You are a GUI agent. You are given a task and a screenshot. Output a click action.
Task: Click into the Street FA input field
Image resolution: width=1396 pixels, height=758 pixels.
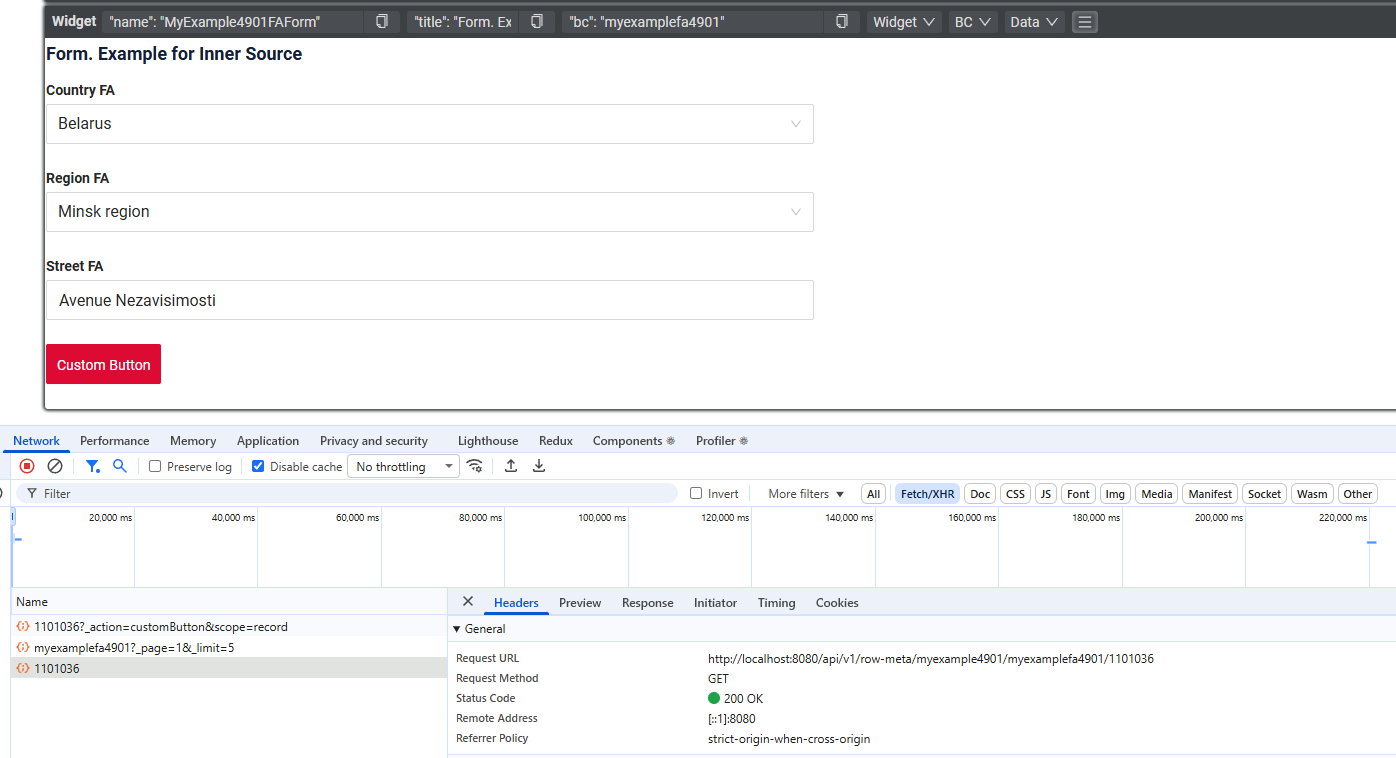[x=429, y=300]
